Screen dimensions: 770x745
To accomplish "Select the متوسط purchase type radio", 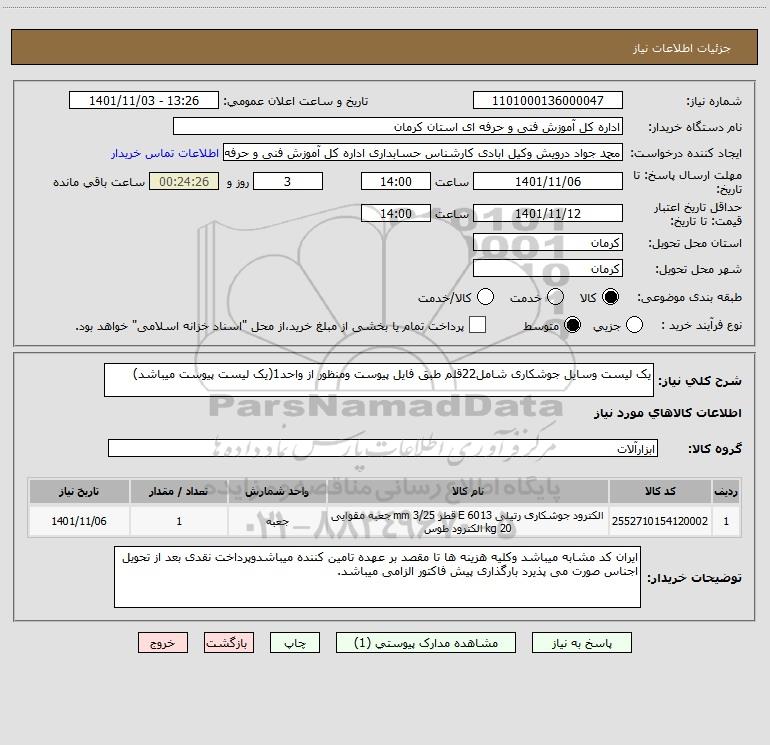I will 572,325.
